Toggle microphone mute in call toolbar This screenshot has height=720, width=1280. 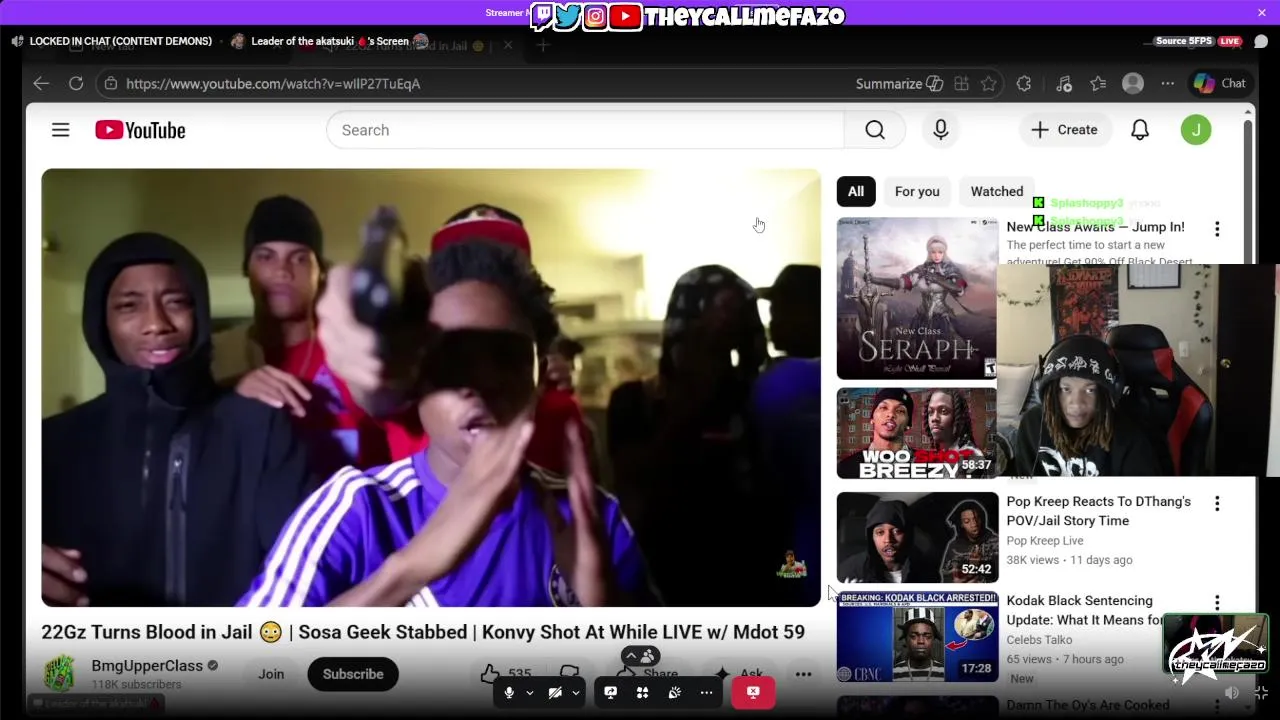[x=509, y=693]
